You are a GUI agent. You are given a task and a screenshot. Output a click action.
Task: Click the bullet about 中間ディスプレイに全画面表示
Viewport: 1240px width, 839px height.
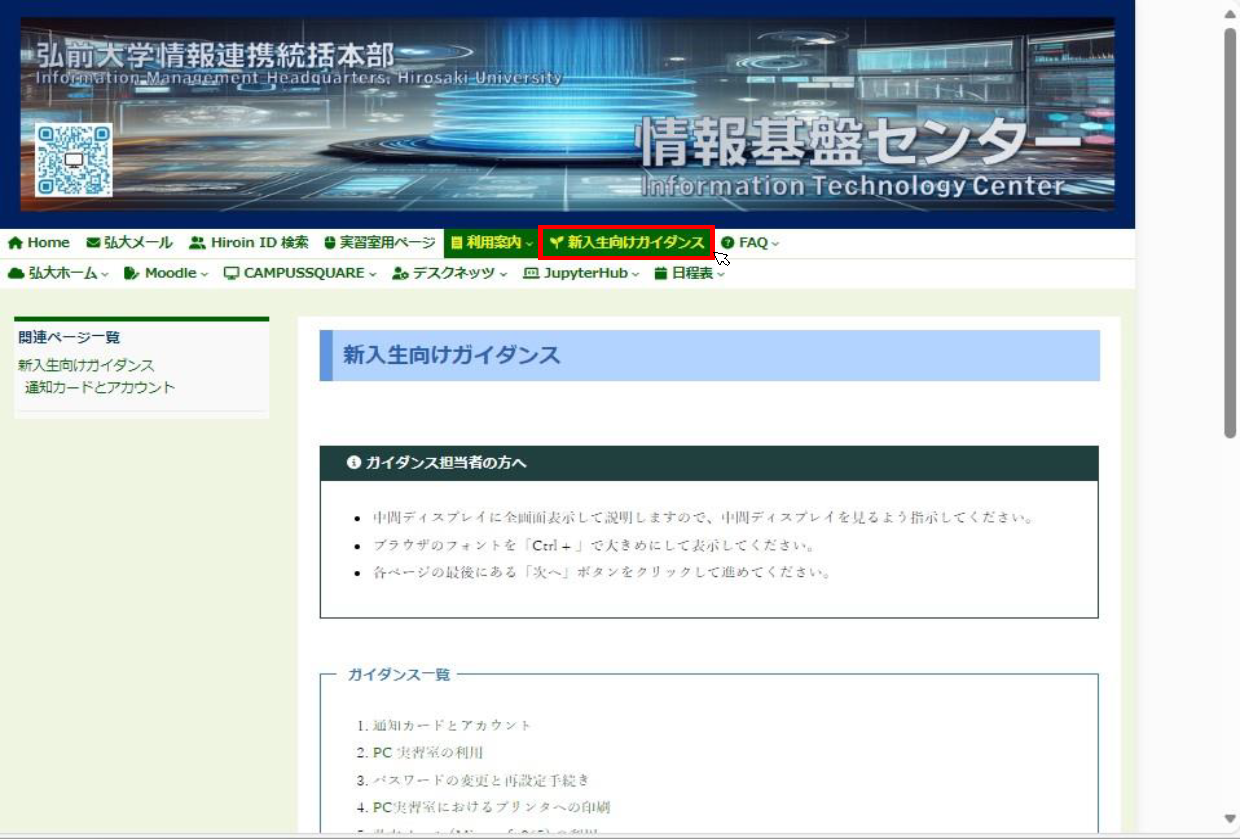[703, 518]
